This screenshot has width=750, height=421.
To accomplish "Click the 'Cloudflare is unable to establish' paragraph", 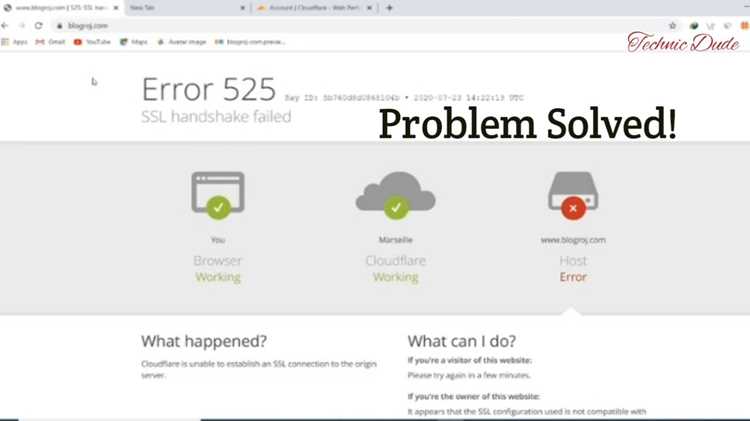I will 259,369.
